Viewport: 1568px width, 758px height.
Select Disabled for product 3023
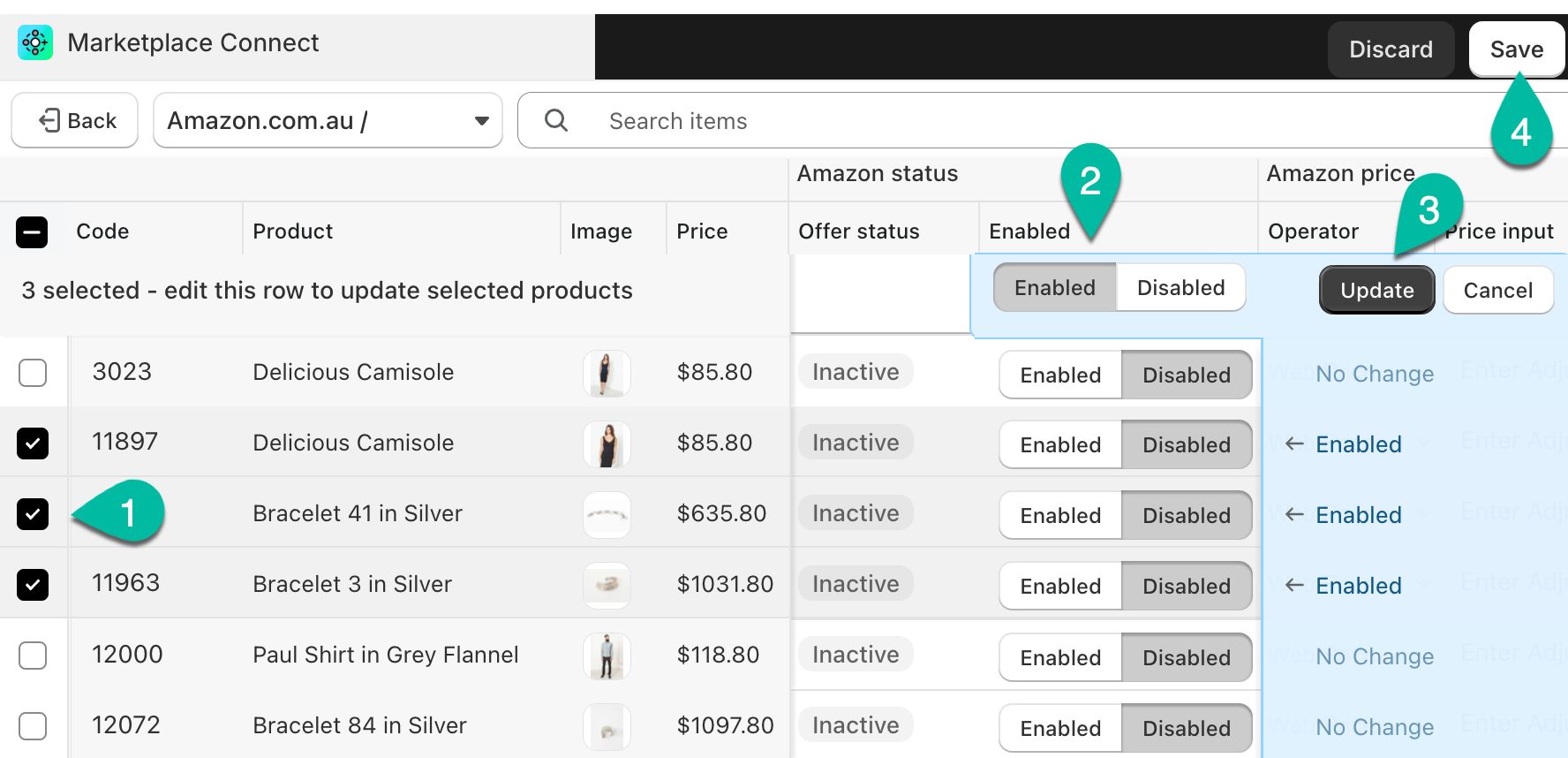pyautogui.click(x=1187, y=375)
